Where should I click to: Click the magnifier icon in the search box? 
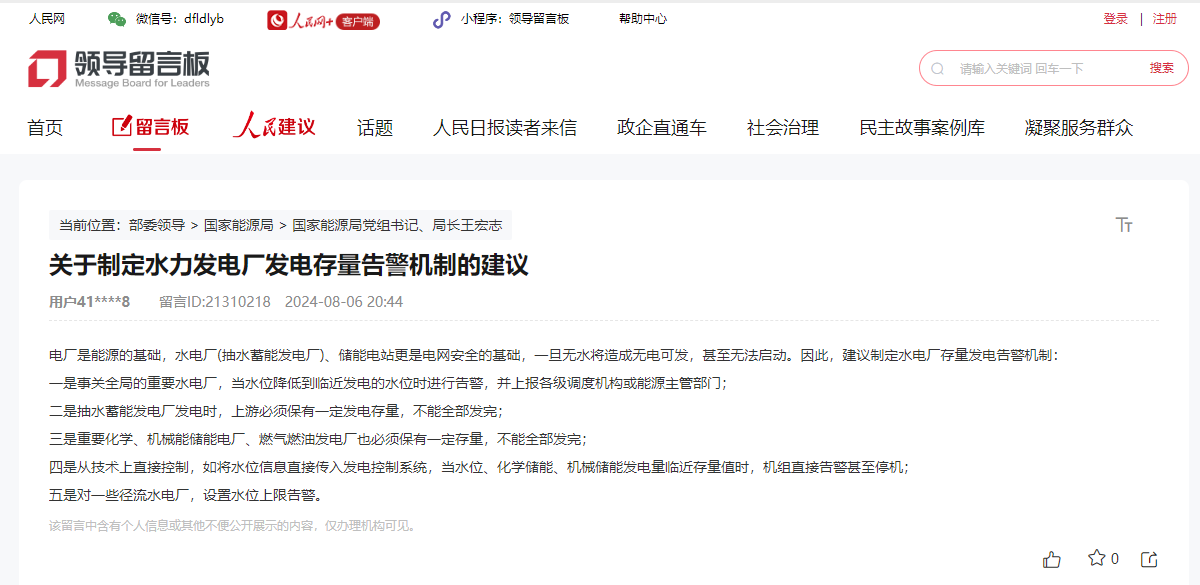click(936, 67)
